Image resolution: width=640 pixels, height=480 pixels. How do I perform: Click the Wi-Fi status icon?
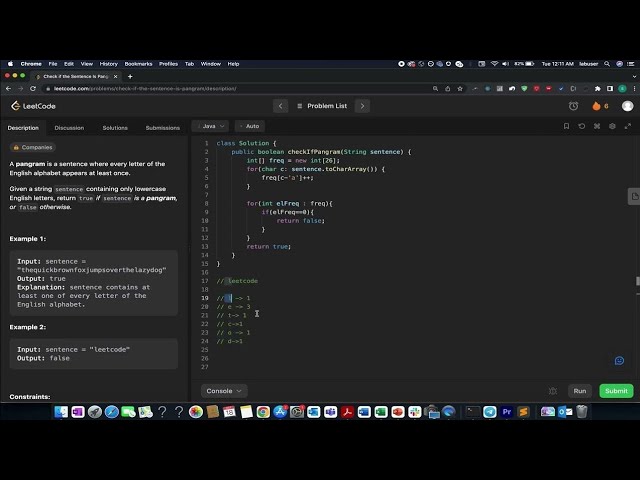[x=494, y=64]
